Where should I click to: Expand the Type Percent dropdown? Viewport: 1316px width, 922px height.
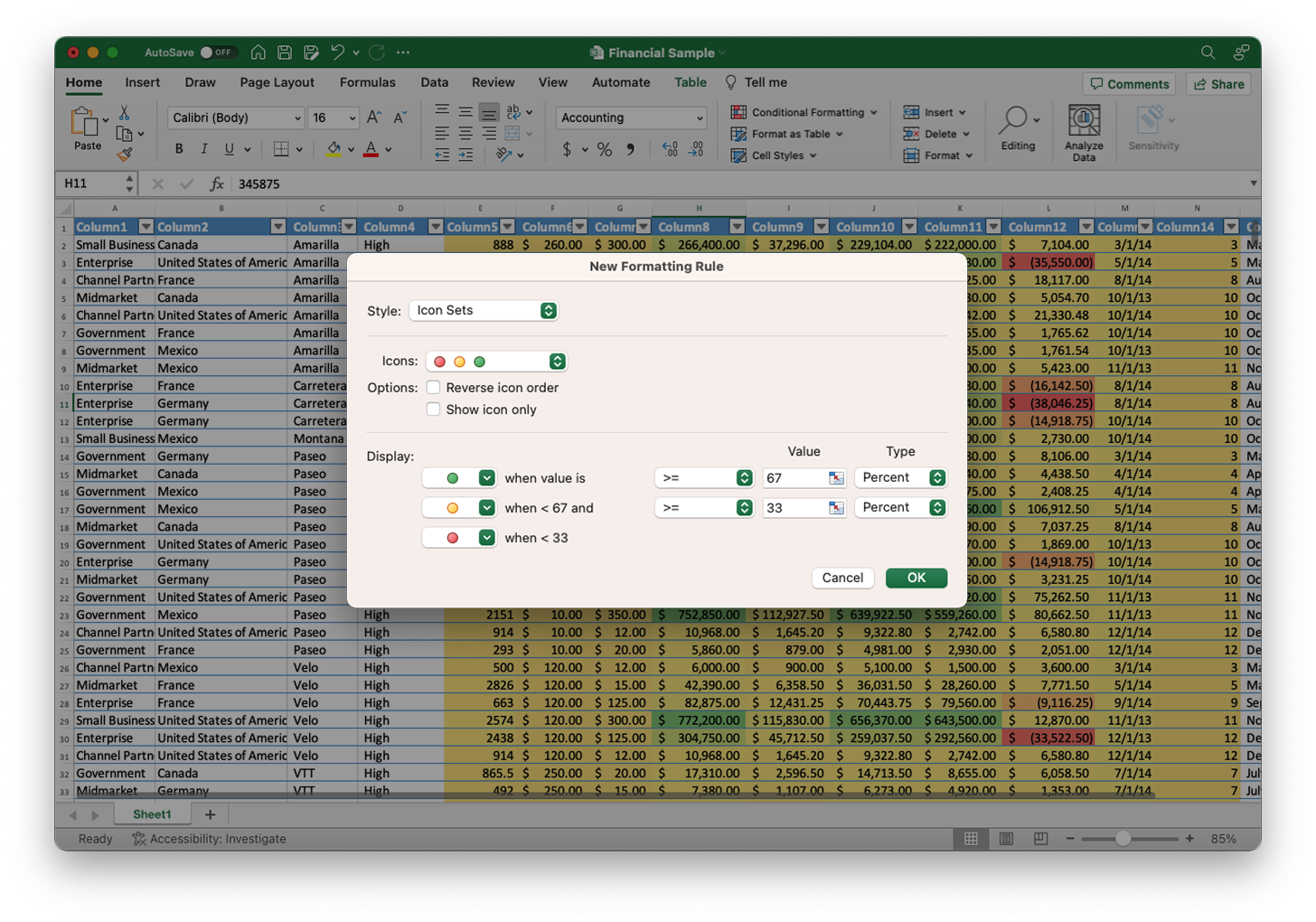pos(900,477)
